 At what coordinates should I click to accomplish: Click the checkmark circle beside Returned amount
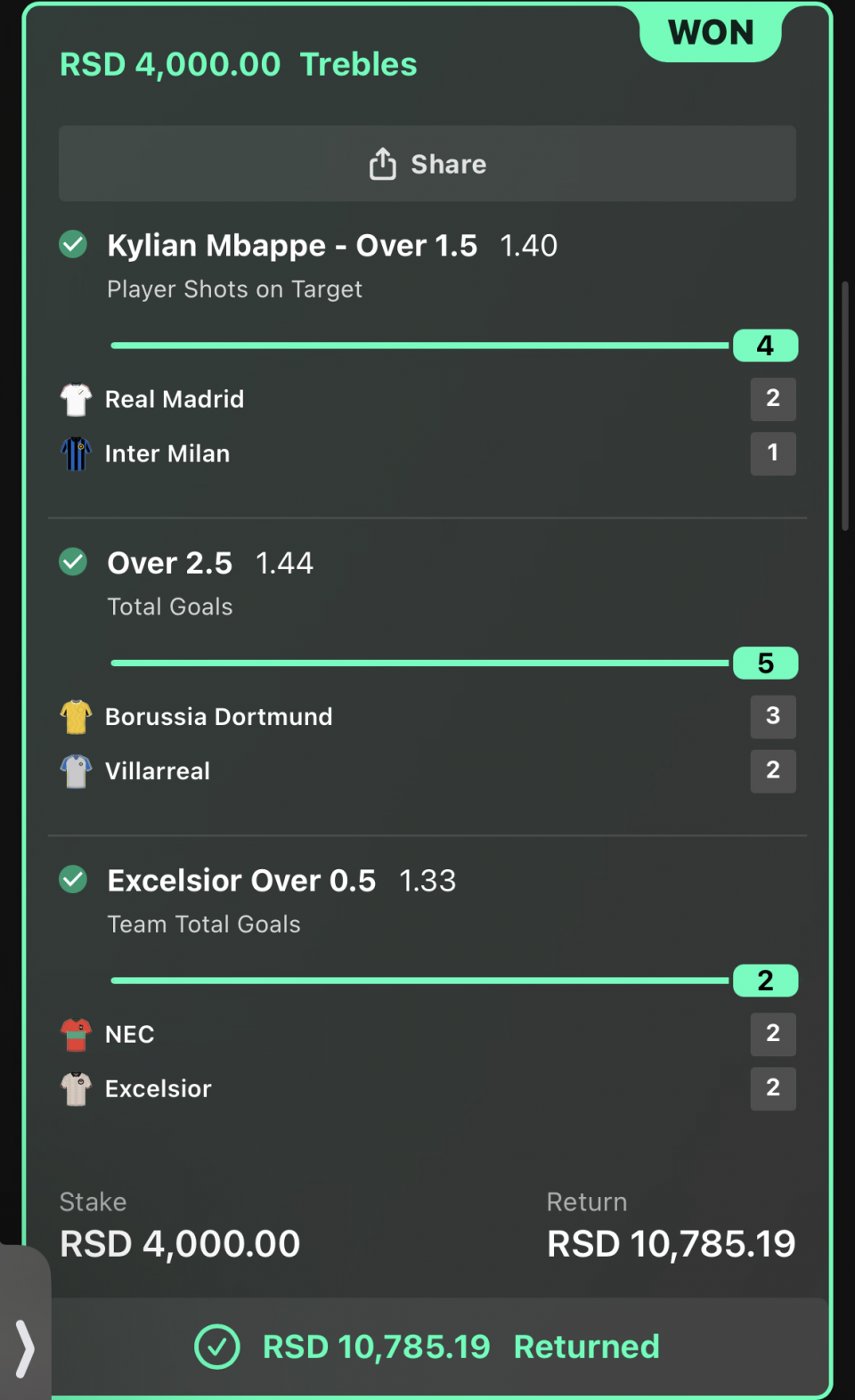pyautogui.click(x=217, y=1347)
